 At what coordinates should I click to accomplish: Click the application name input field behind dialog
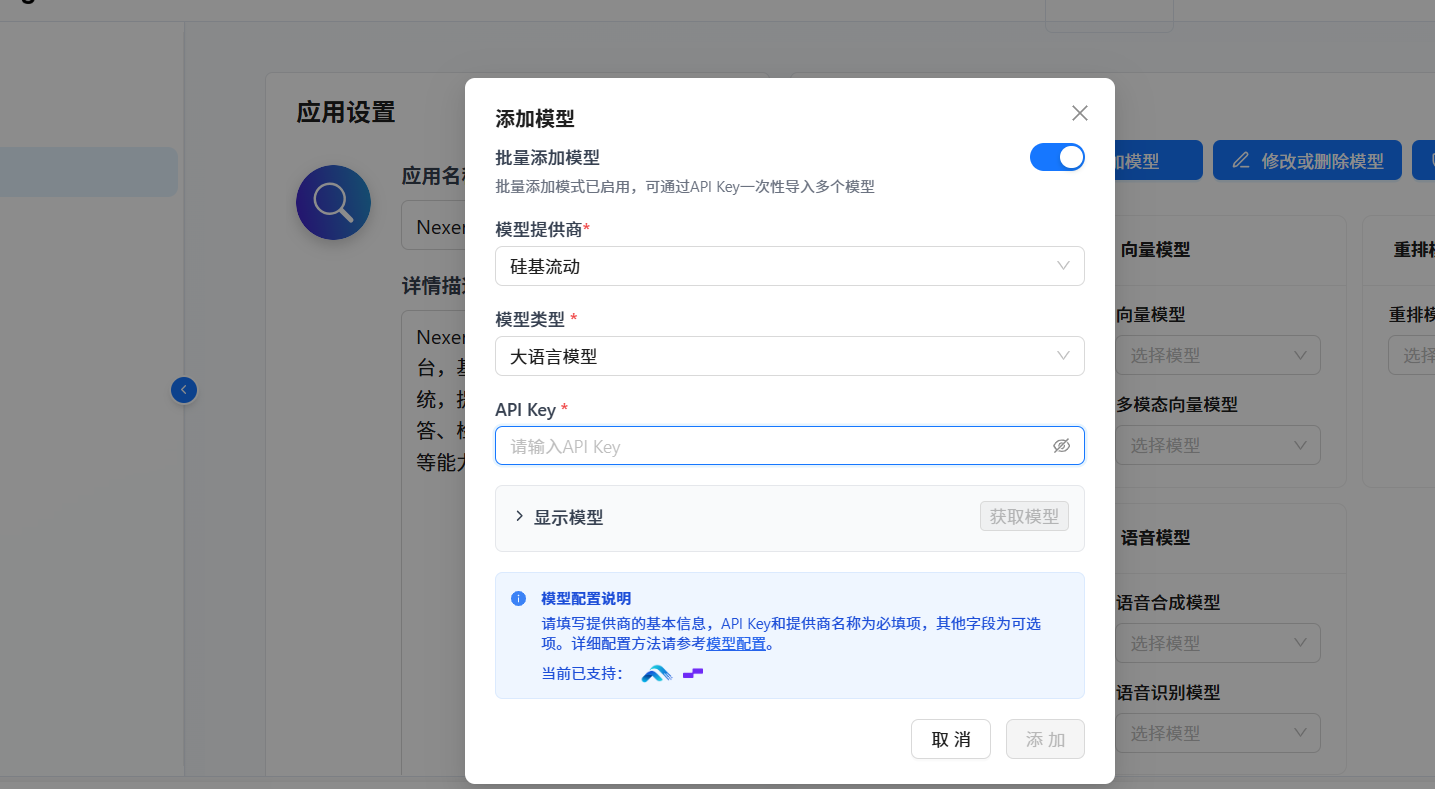point(433,227)
